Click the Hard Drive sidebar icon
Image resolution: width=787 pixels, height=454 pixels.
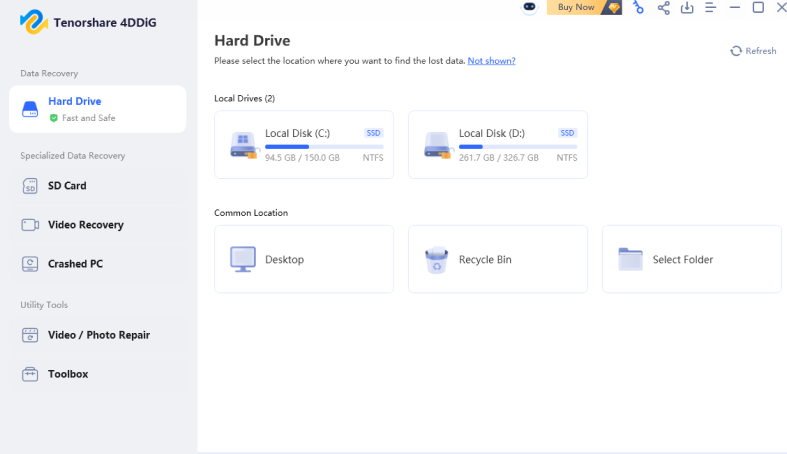30,109
